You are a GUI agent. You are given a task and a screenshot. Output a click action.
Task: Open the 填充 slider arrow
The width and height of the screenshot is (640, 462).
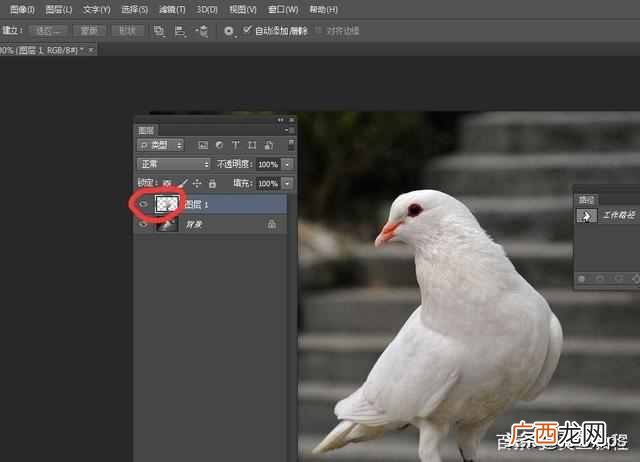(x=287, y=184)
